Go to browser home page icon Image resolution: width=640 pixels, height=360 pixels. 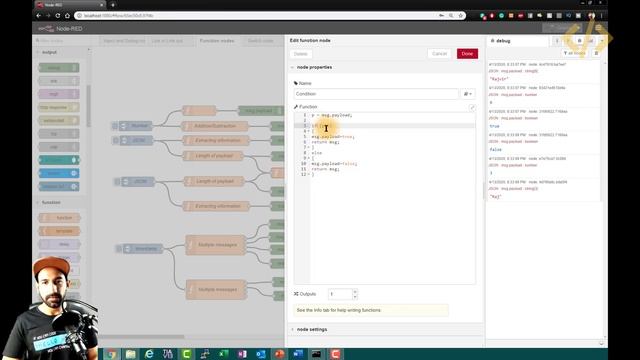tap(67, 16)
